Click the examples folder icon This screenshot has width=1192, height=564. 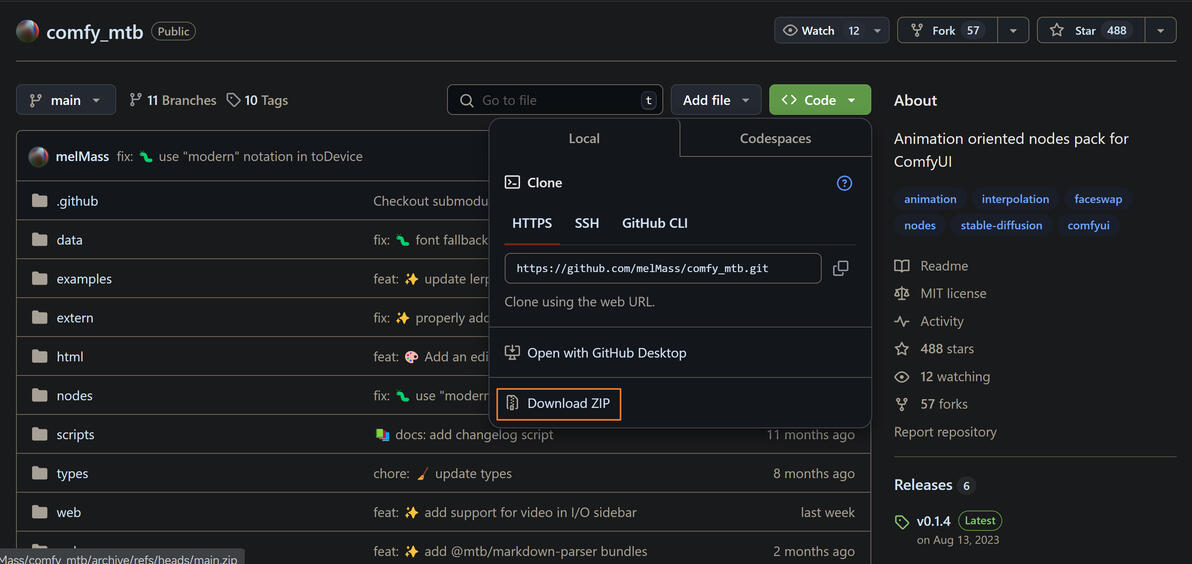tap(40, 279)
